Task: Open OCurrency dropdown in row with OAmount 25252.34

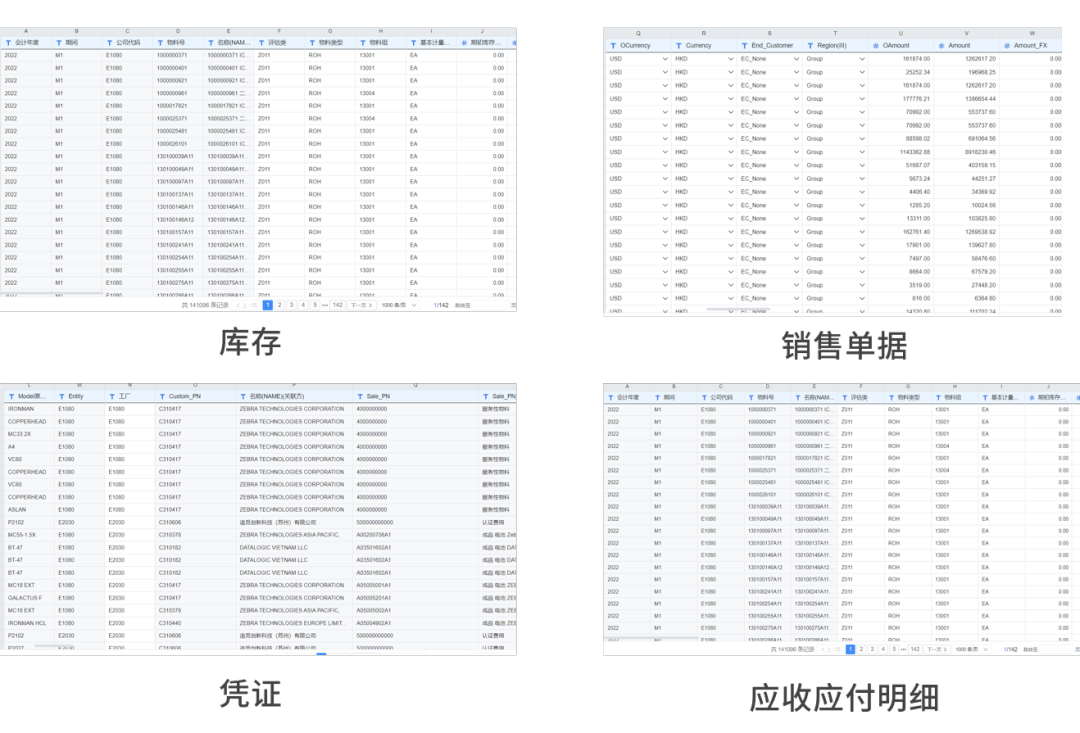Action: 665,72
